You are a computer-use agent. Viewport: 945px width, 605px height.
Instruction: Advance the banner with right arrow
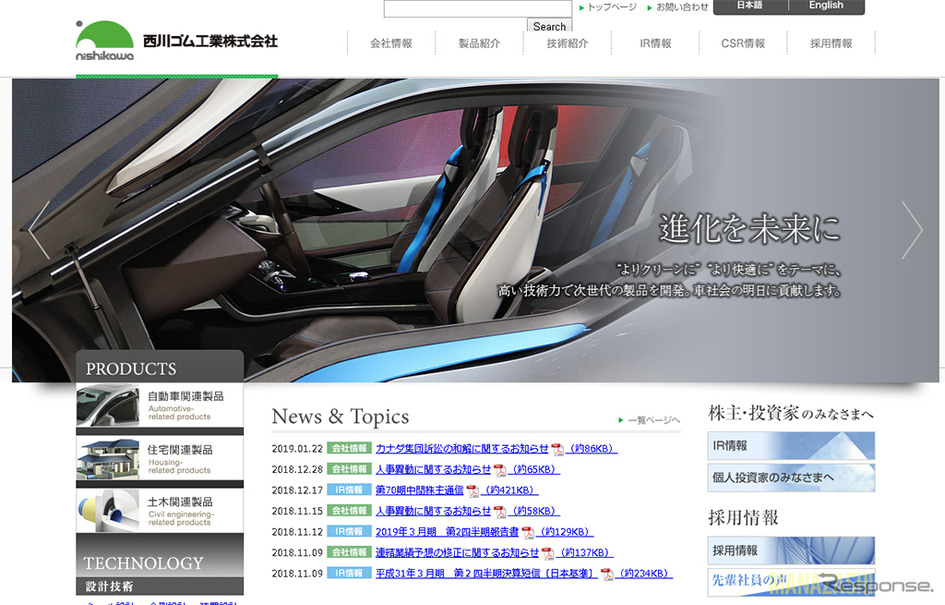pos(912,230)
